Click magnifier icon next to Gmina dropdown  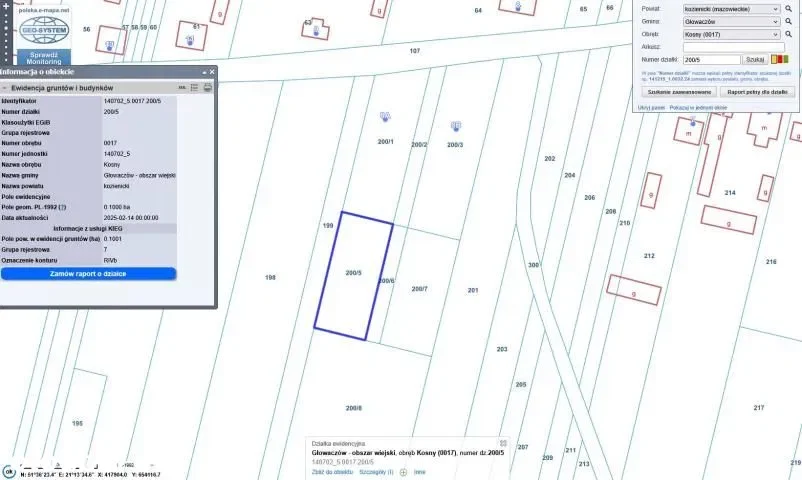[x=786, y=20]
